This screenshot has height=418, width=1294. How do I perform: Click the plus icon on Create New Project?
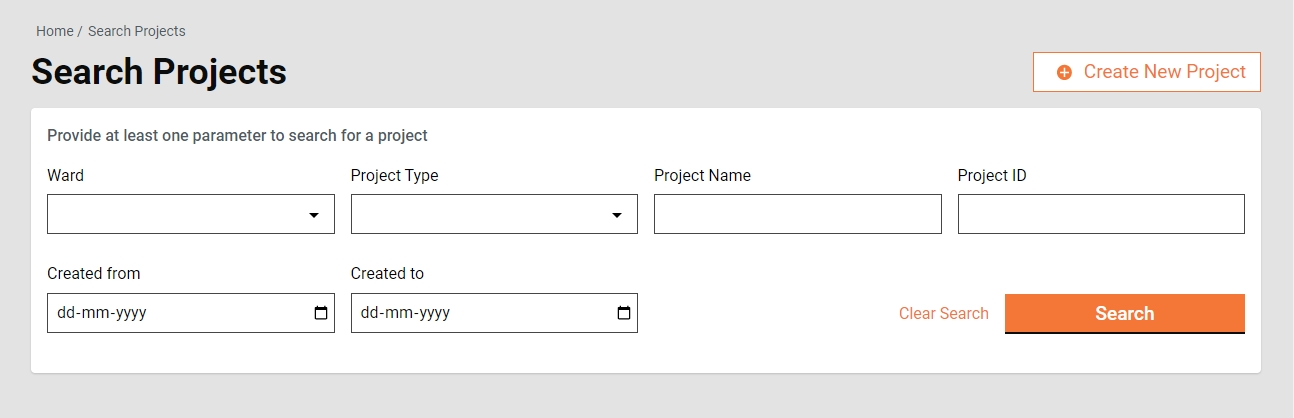click(1064, 72)
